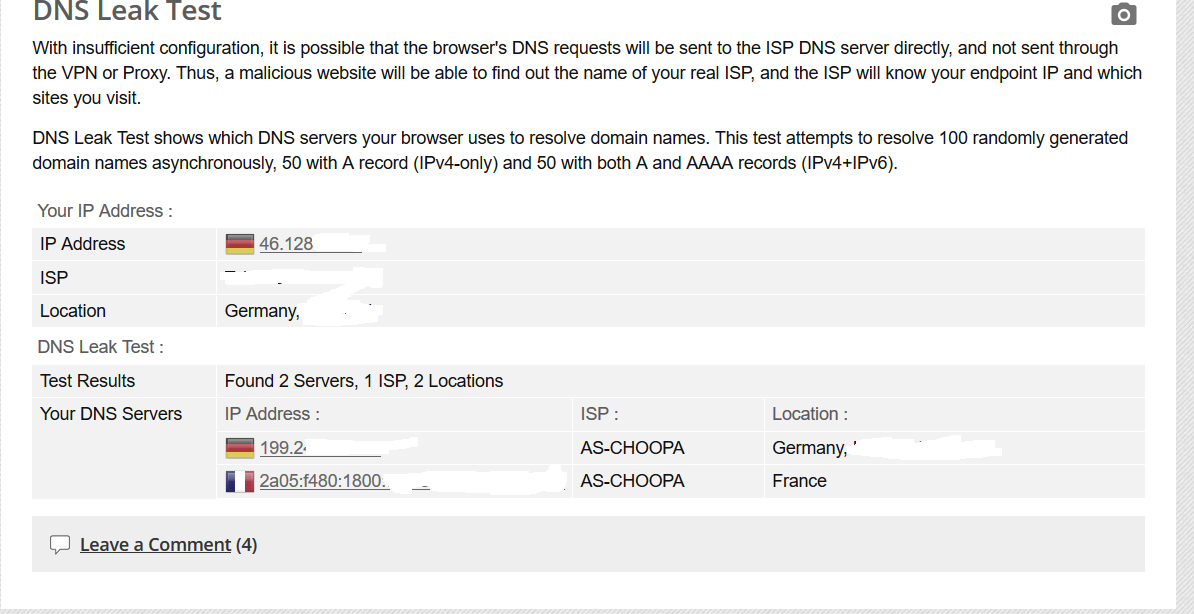
Task: Open the 199.2 DNS server link
Action: click(282, 448)
